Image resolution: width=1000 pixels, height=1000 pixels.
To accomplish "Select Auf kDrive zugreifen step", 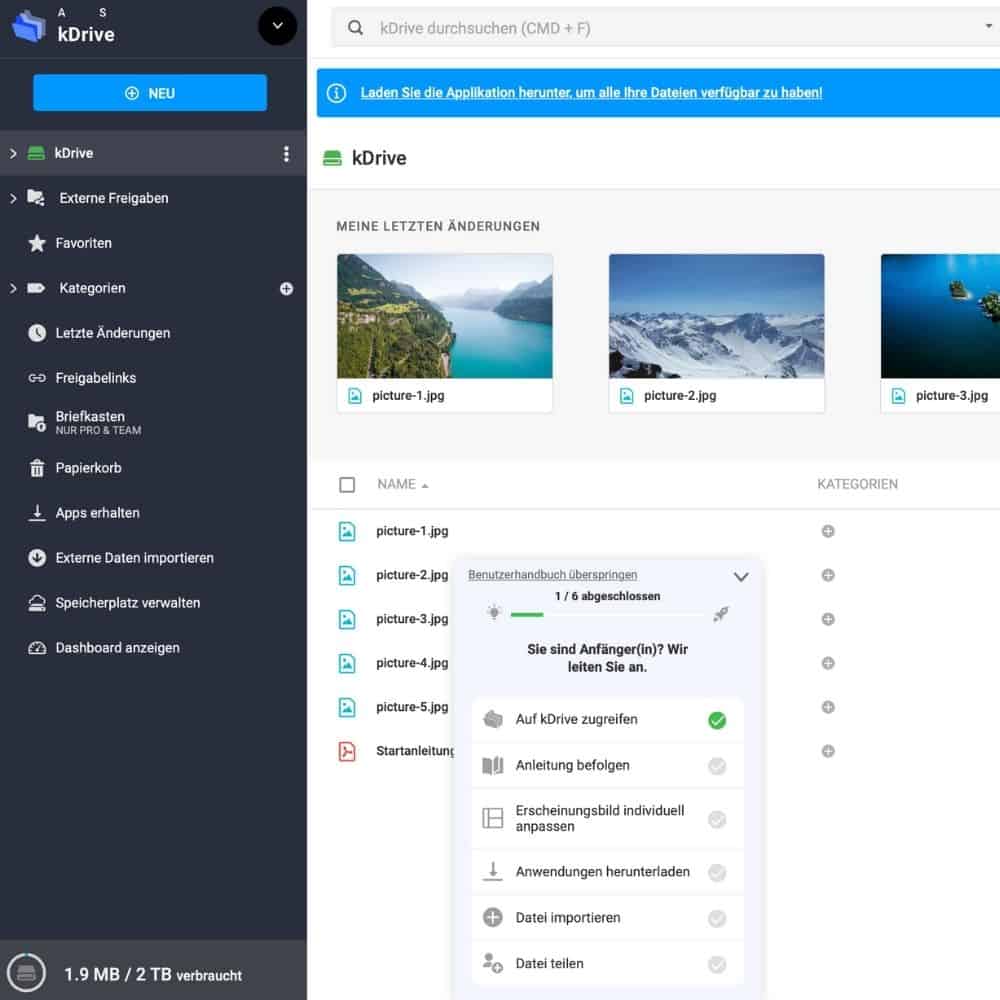I will click(607, 720).
